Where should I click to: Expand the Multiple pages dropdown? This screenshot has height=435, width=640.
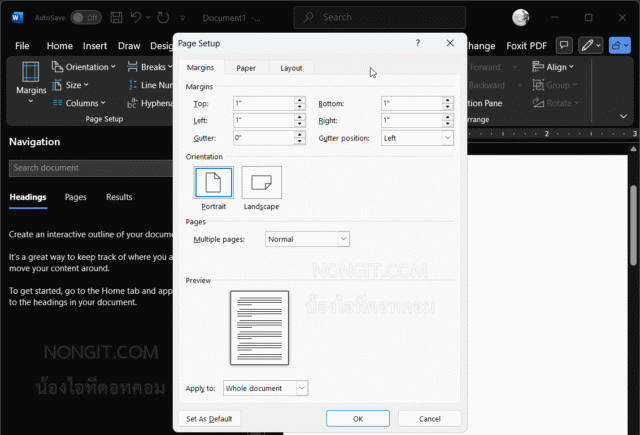[307, 239]
